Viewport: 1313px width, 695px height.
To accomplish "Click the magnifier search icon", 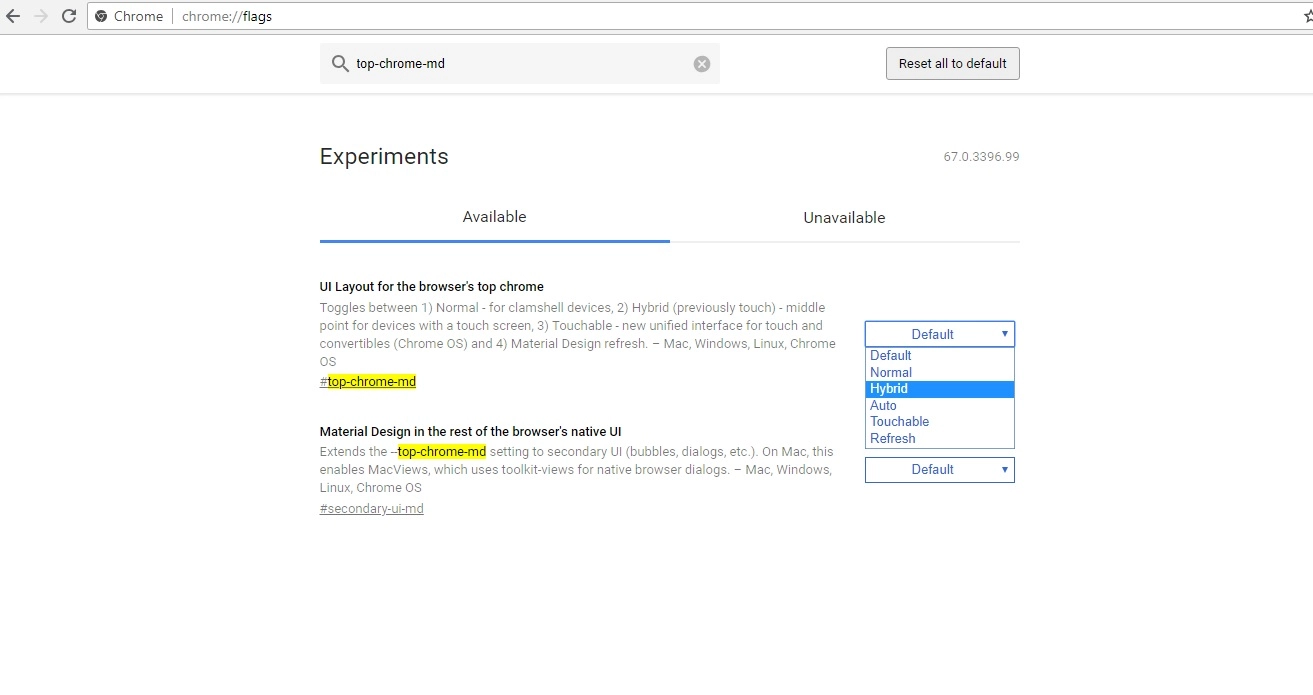I will (340, 64).
